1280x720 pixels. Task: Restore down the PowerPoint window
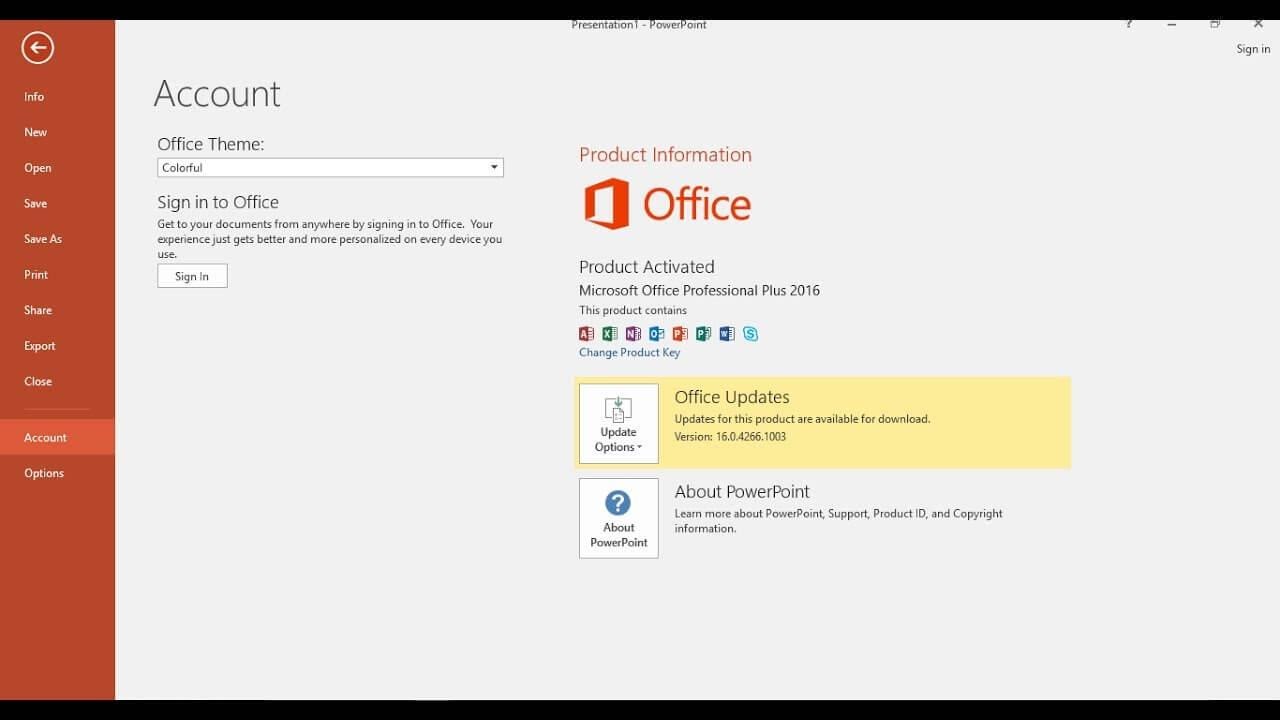point(1215,24)
